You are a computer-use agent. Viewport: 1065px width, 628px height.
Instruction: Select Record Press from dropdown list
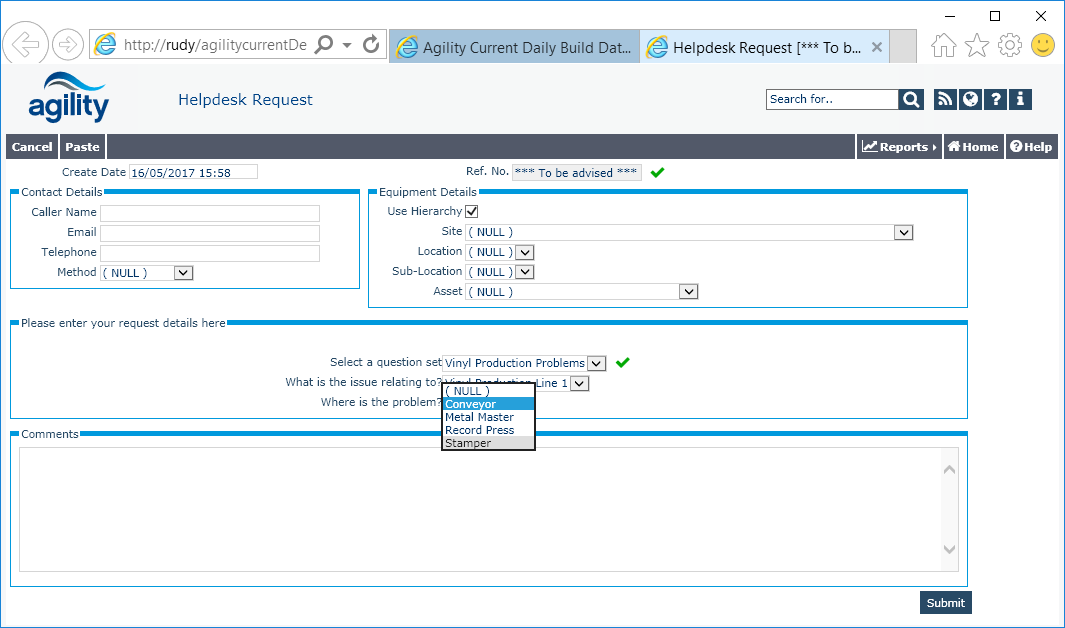click(480, 430)
